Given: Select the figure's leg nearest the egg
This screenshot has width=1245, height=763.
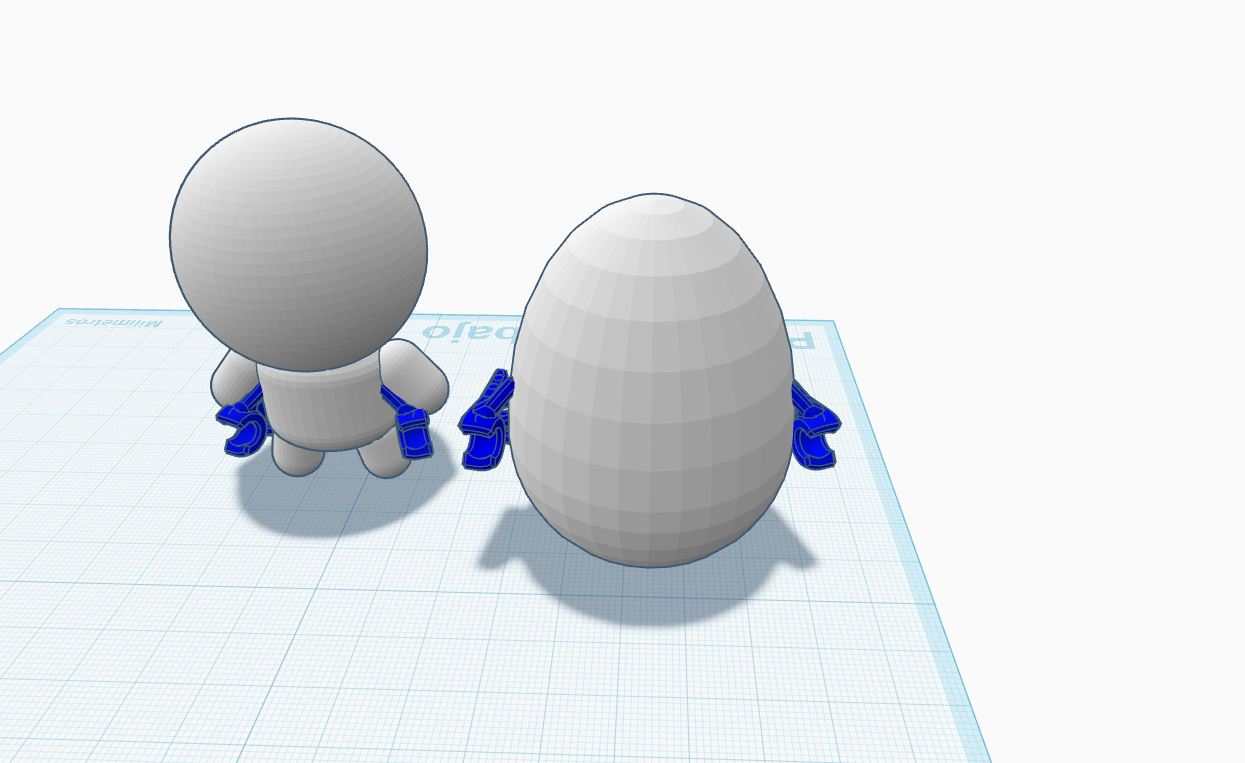Looking at the screenshot, I should [385, 455].
